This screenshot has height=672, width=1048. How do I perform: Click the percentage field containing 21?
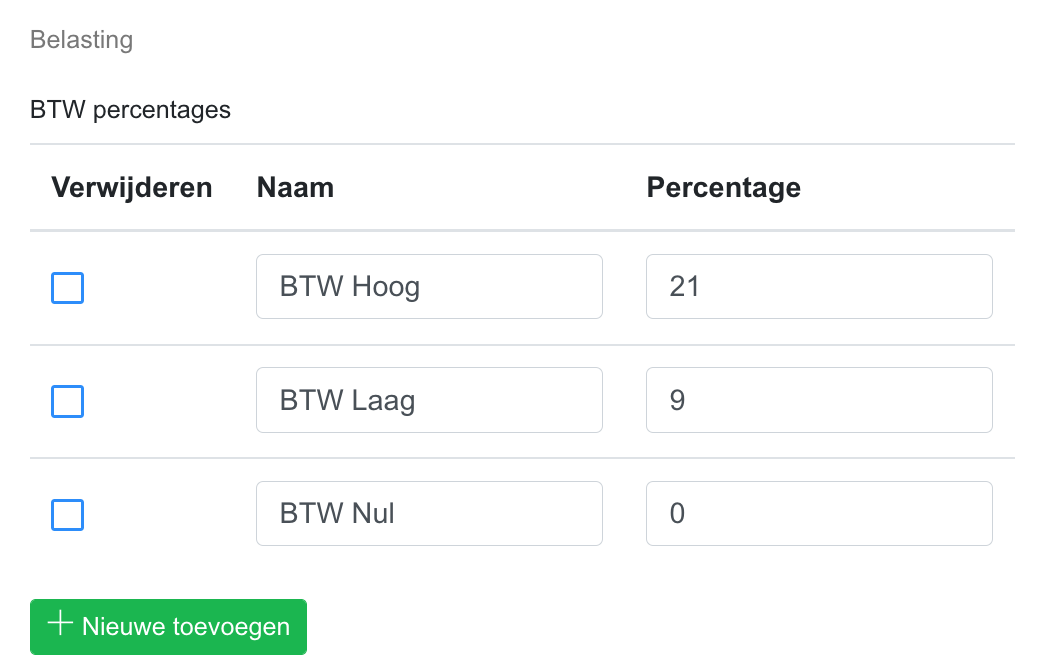[819, 287]
